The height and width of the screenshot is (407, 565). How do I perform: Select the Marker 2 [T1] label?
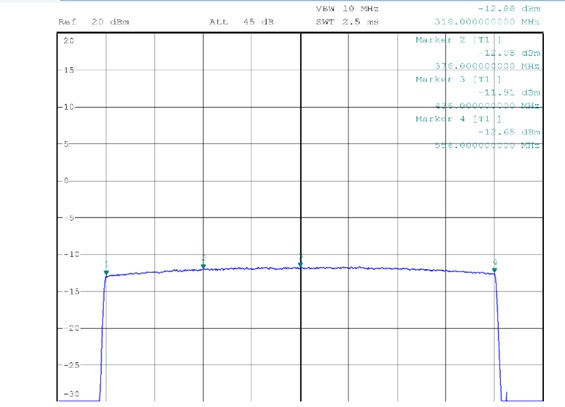pyautogui.click(x=458, y=40)
